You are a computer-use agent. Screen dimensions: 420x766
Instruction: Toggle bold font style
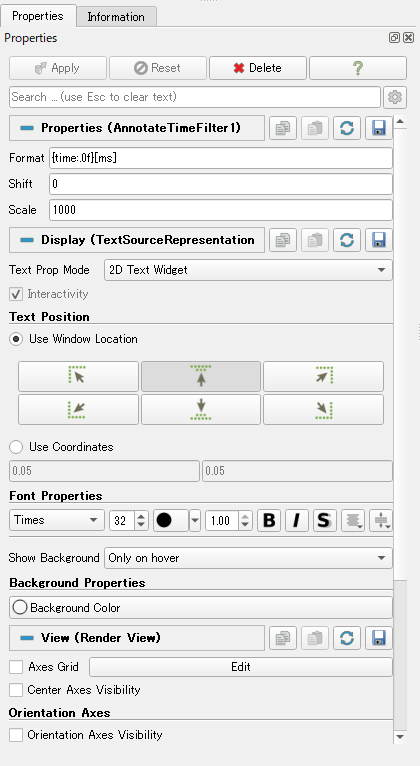pyautogui.click(x=269, y=520)
